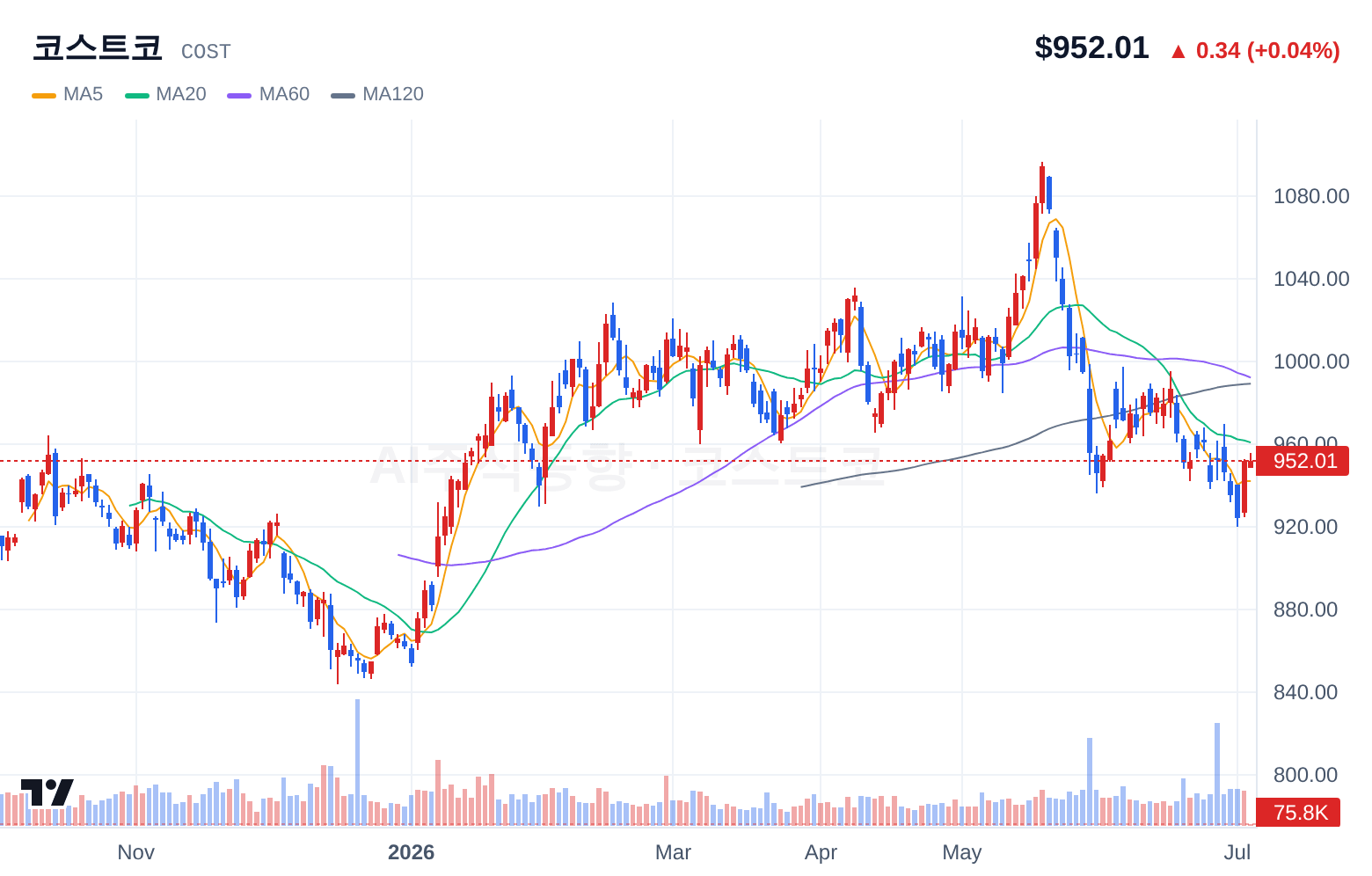Screen dimensions: 1372x876
Task: Click the gray MA120 legend swatch
Action: [x=343, y=95]
